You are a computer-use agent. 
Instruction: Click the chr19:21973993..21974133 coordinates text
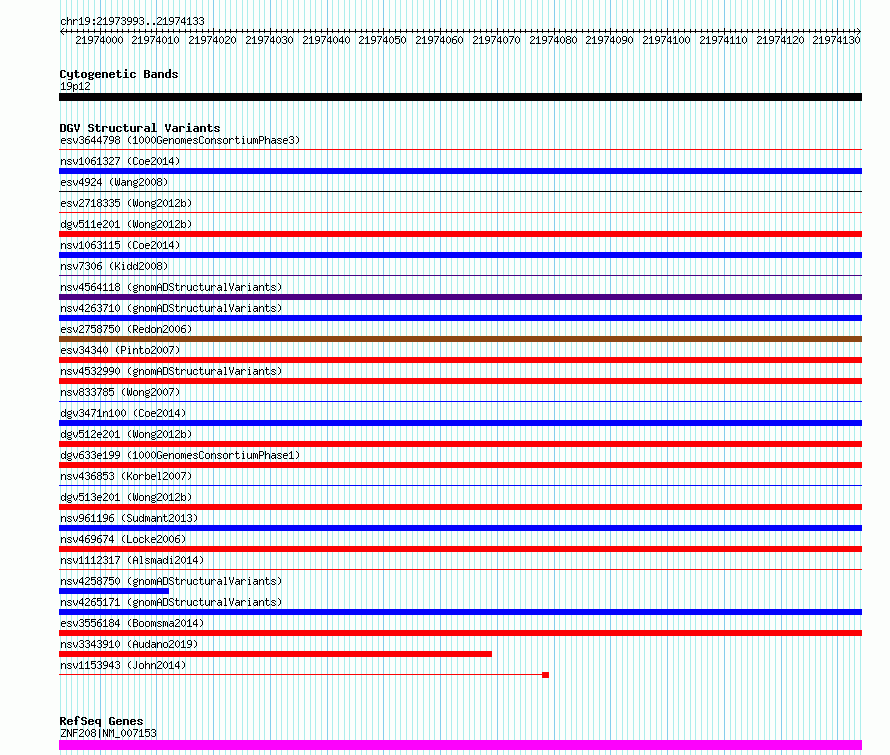pyautogui.click(x=132, y=21)
